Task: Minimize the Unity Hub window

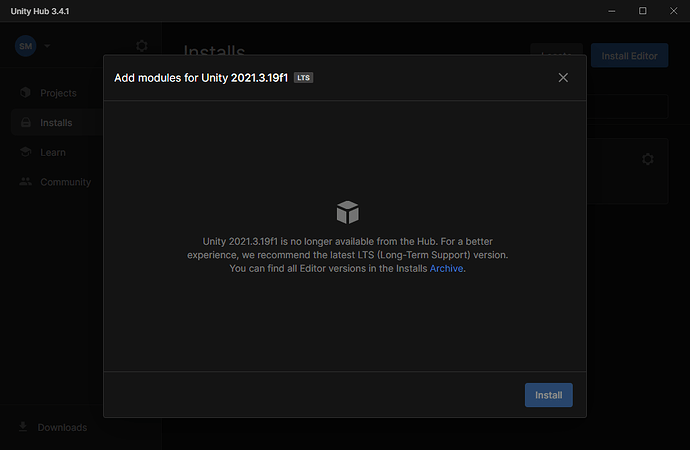Action: tap(612, 11)
